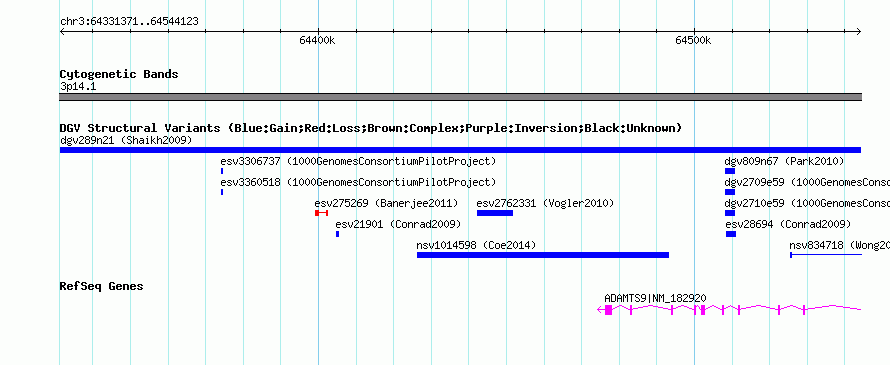Select the blue esv2762331 gain bar
This screenshot has width=890, height=365.
[x=495, y=213]
